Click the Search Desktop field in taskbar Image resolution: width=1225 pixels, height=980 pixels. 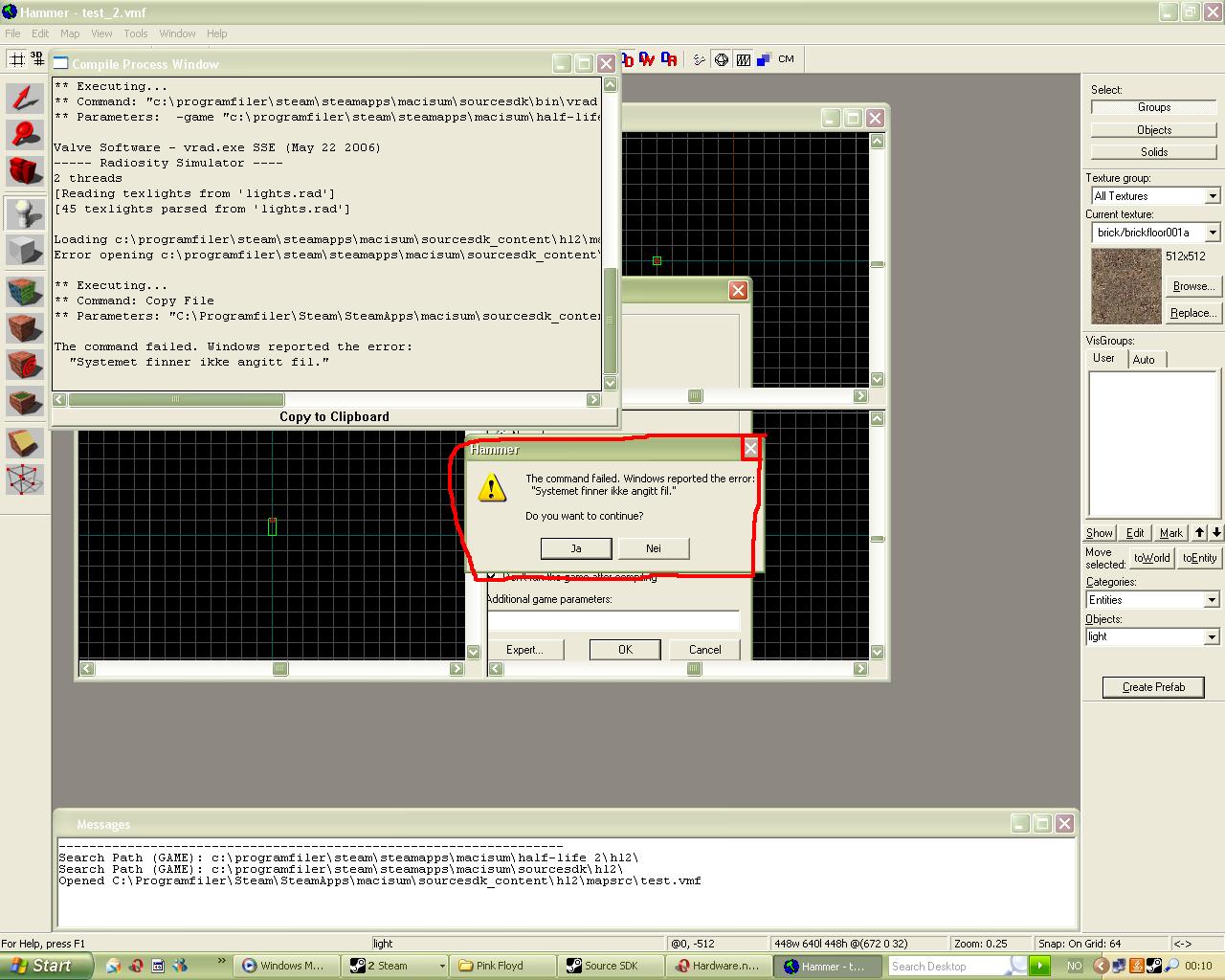(947, 966)
